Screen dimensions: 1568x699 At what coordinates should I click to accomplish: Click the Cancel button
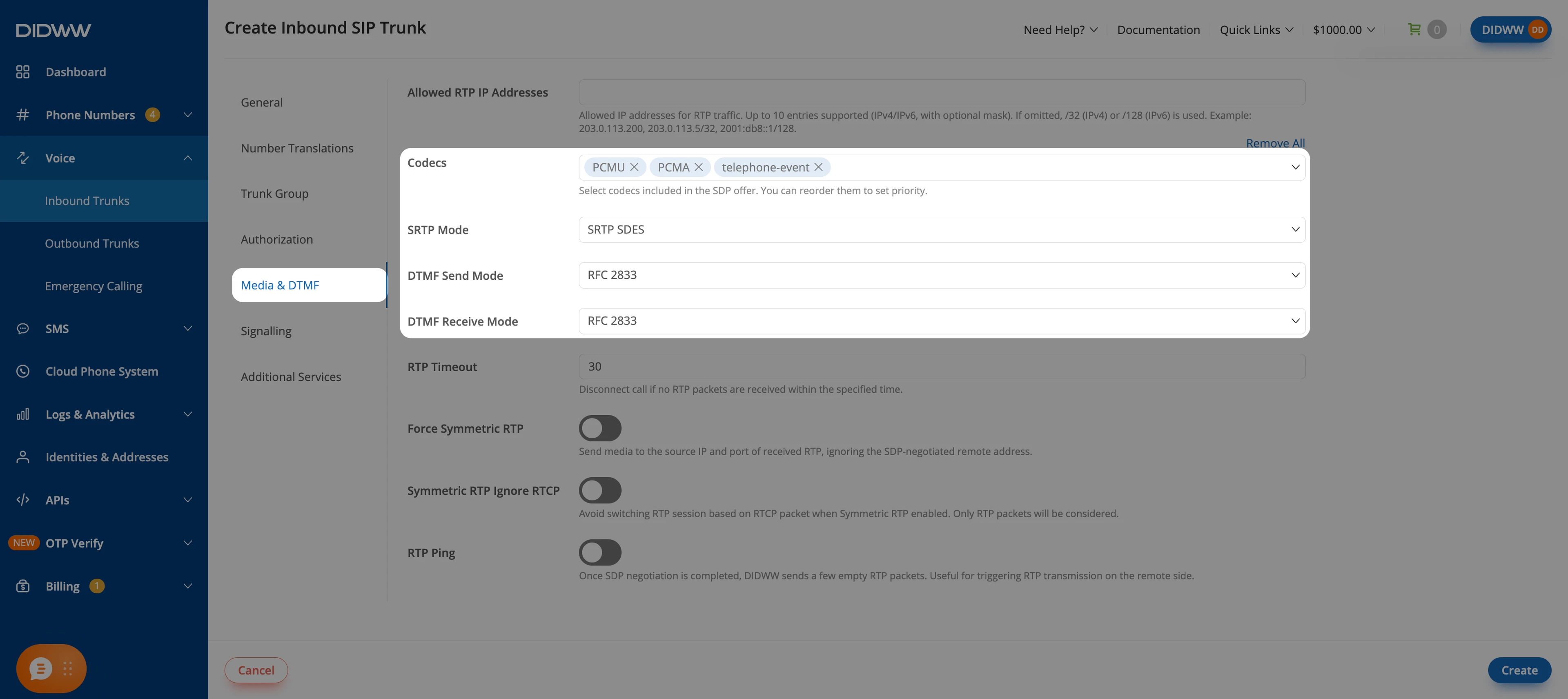[x=256, y=670]
